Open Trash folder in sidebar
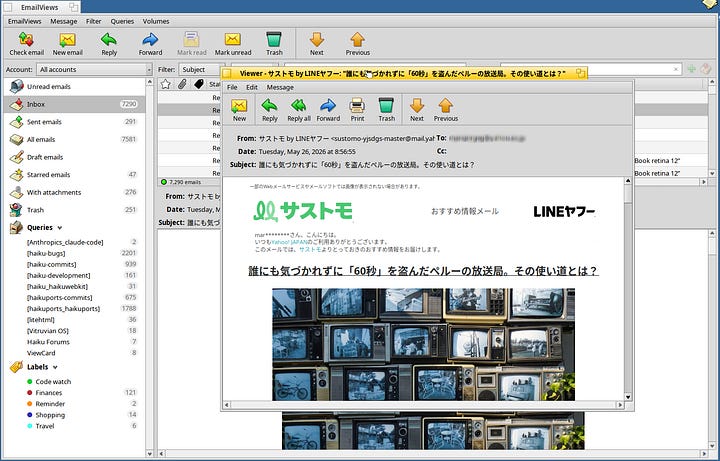The image size is (720, 461). [x=74, y=210]
